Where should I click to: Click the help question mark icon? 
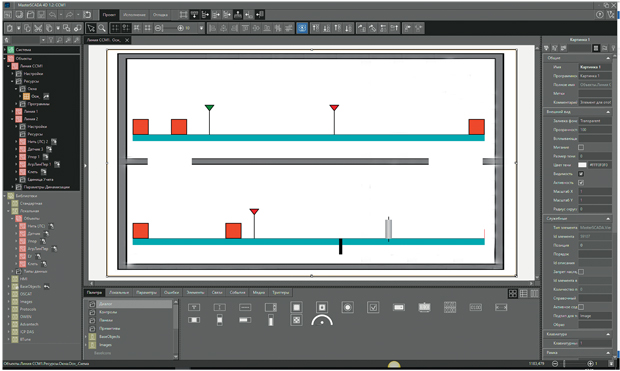pos(599,15)
